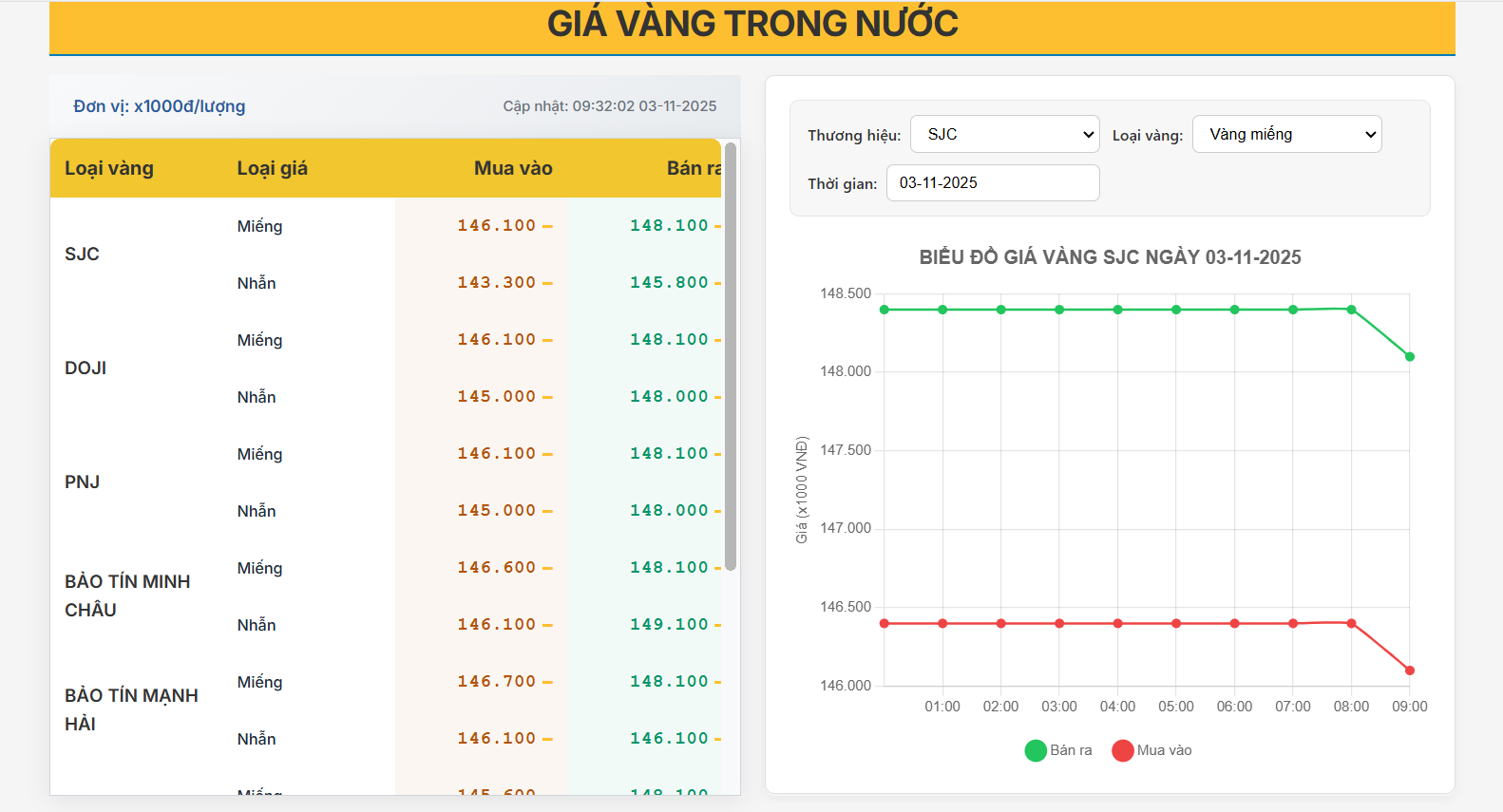Click Bảo Tín Minh Châu Nhẫn sell price 149.100
The image size is (1503, 812).
click(669, 625)
